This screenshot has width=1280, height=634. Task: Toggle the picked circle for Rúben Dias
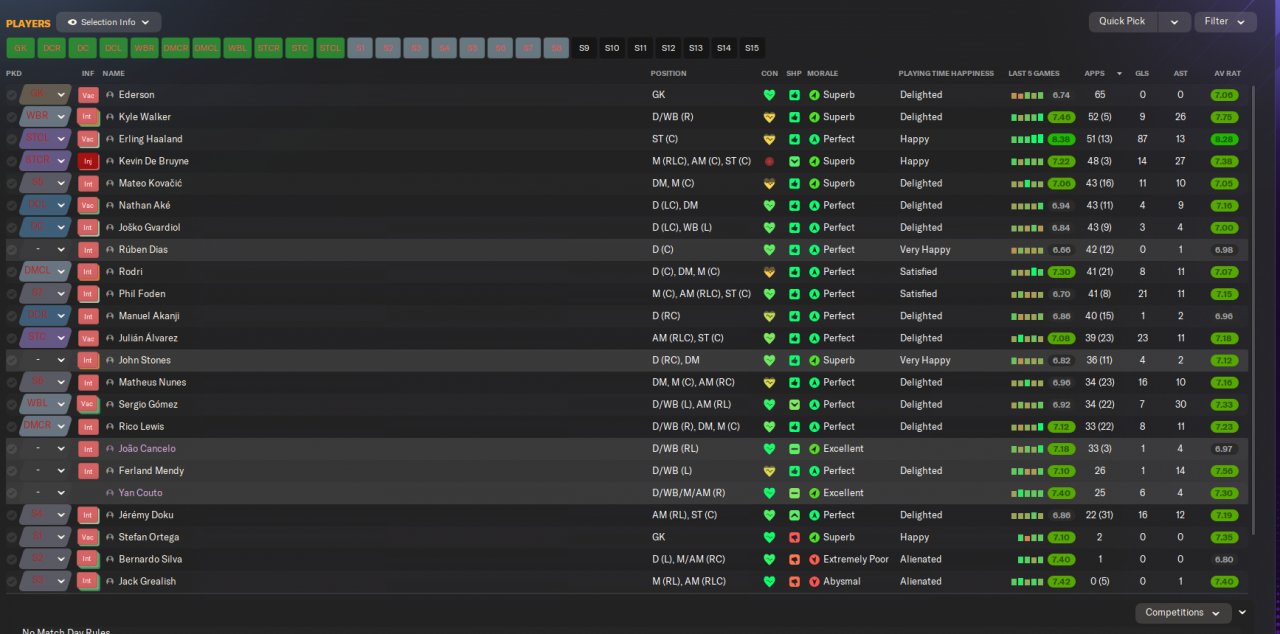(12, 250)
